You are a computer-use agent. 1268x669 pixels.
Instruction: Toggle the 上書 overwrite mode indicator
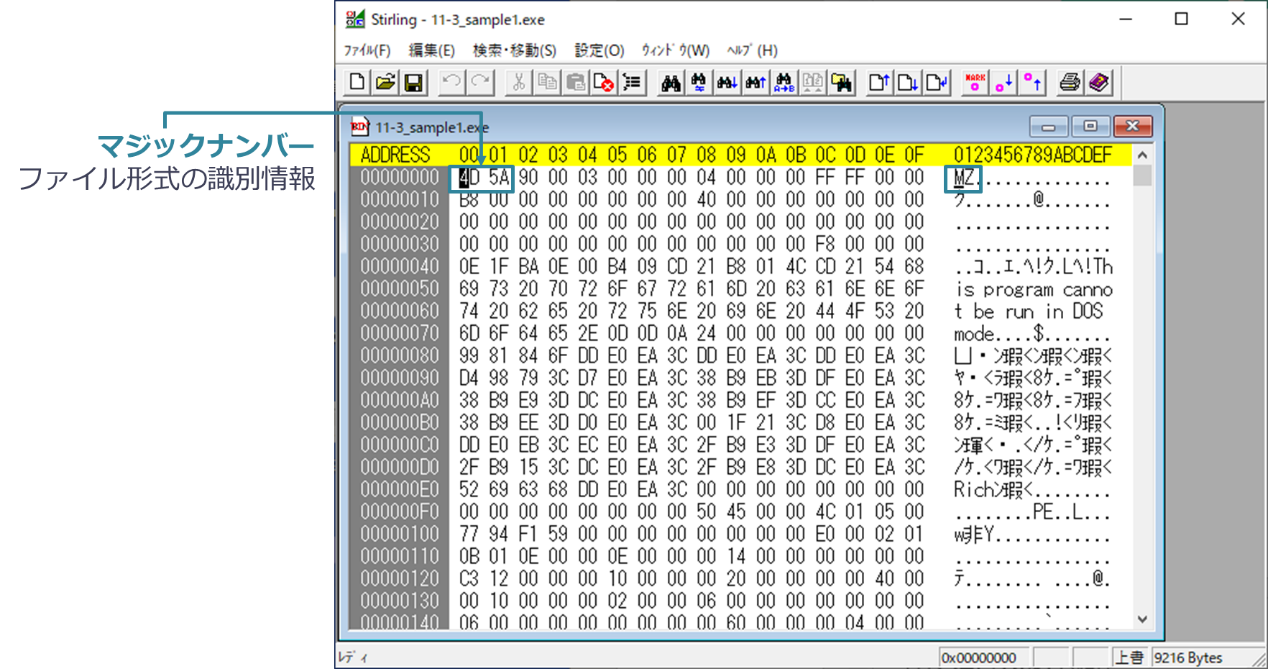pyautogui.click(x=1129, y=658)
